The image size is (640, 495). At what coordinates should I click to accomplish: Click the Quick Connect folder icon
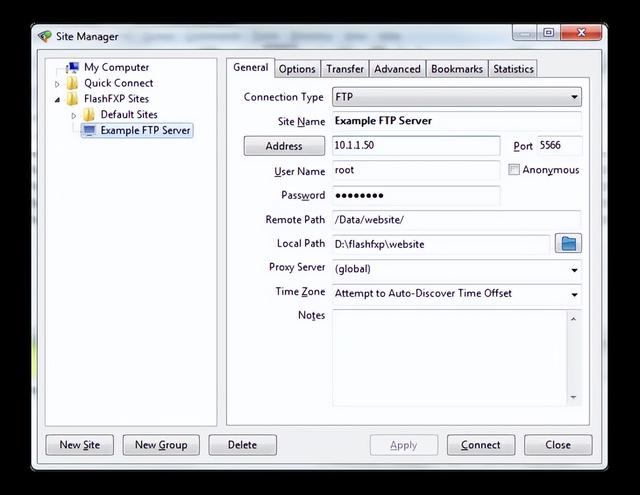click(73, 83)
